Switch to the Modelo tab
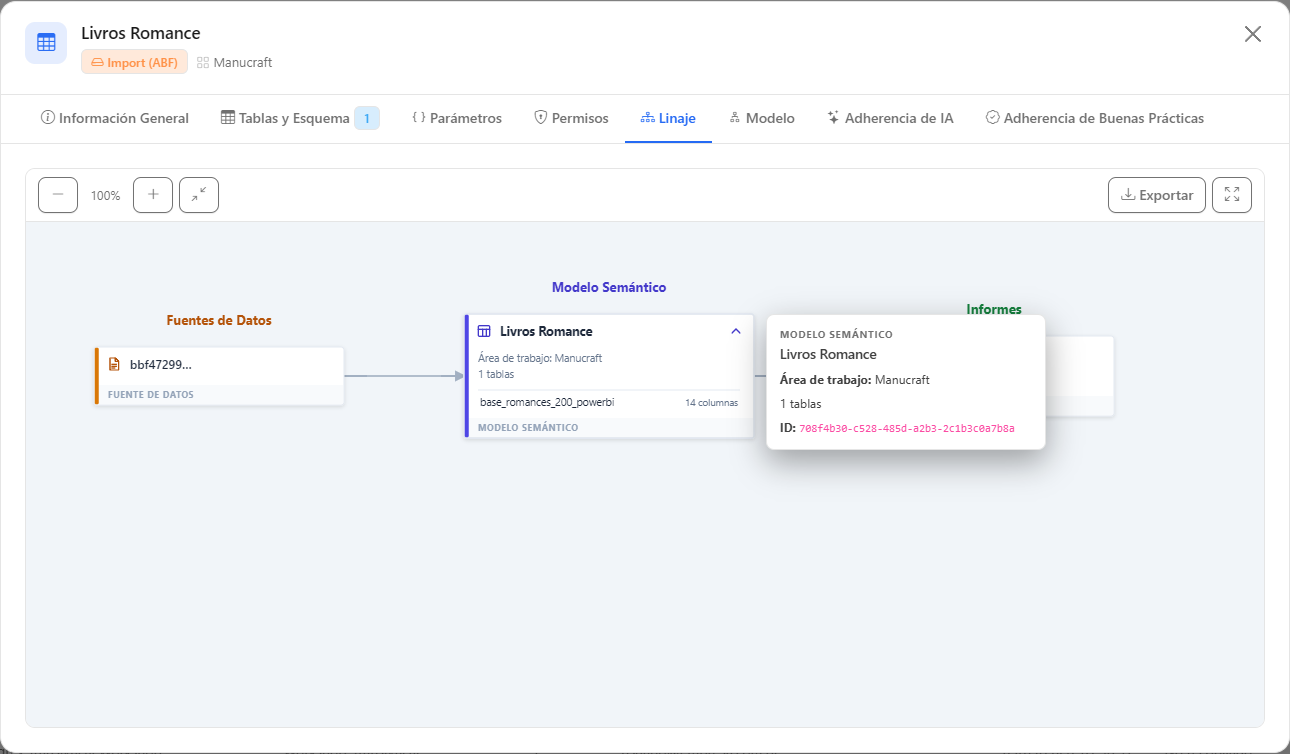Image resolution: width=1290 pixels, height=754 pixels. coord(762,118)
